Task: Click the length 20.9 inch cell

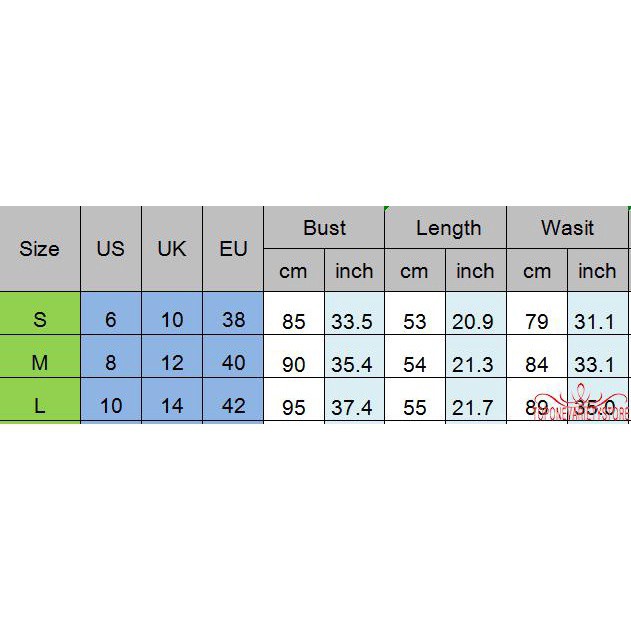Action: [x=476, y=321]
